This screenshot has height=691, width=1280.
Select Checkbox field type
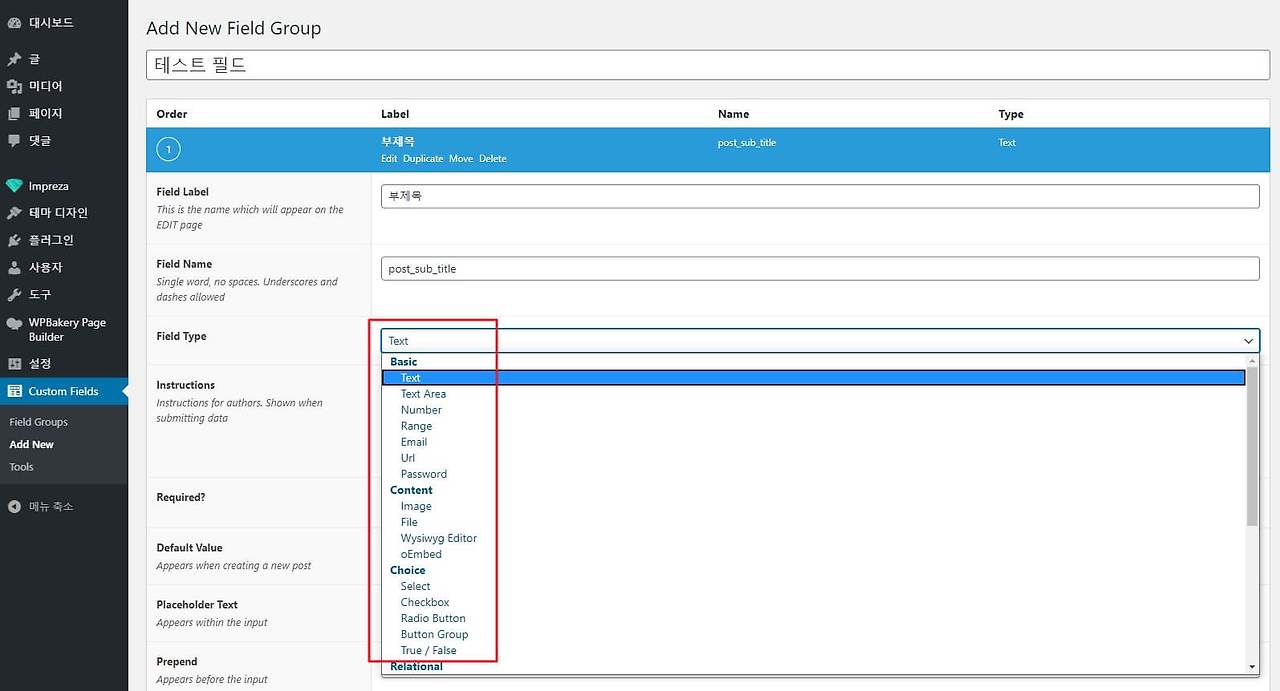pyautogui.click(x=814, y=602)
